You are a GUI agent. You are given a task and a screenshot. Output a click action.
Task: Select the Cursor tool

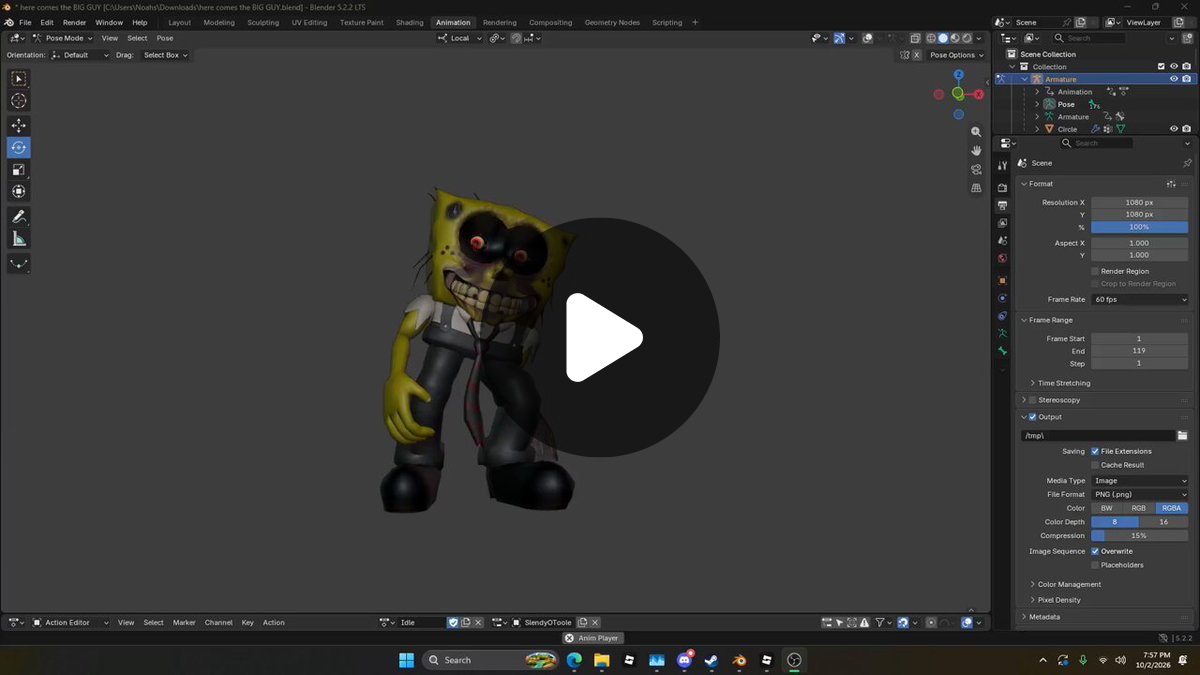[x=19, y=100]
